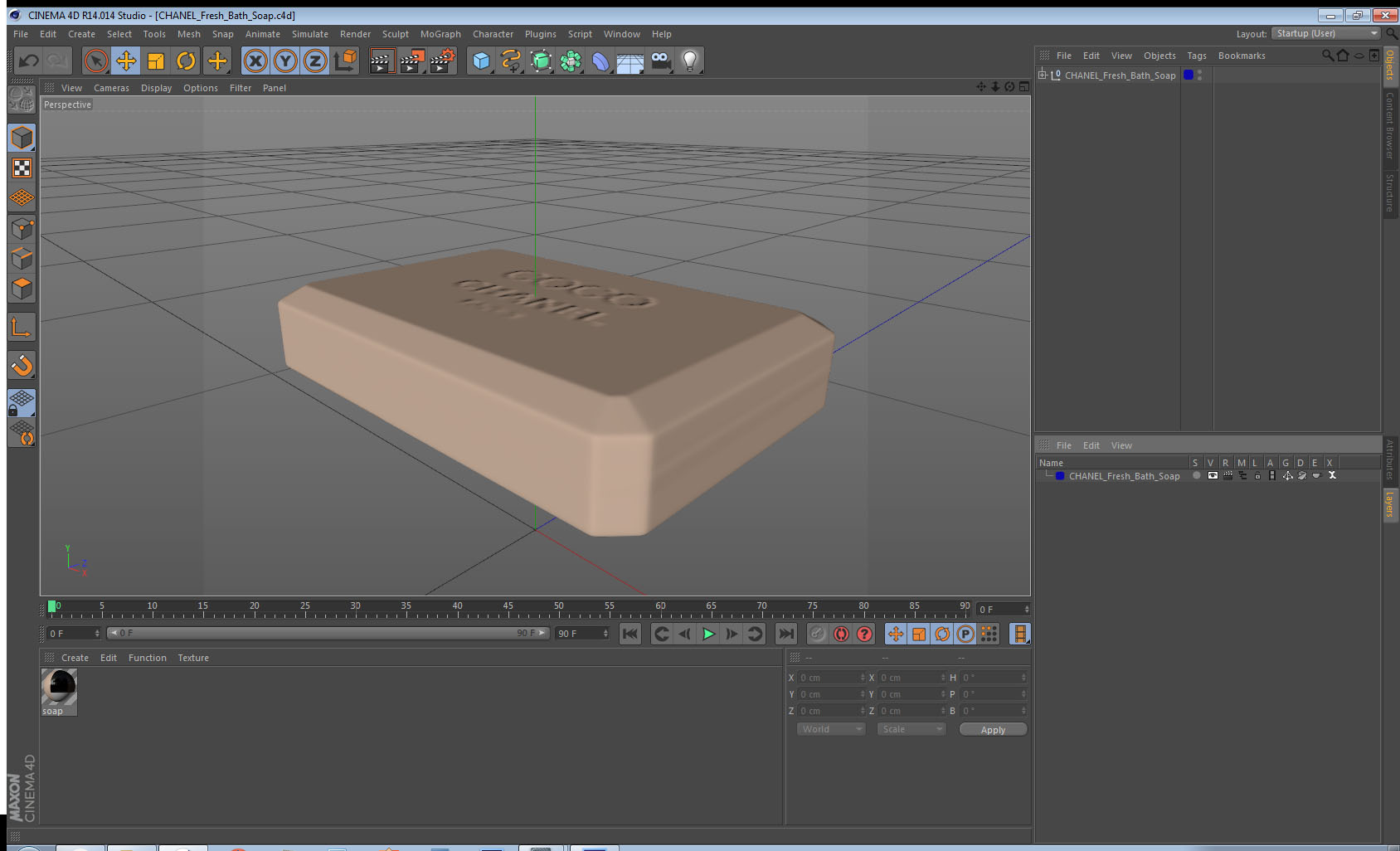
Task: Click the Make Editable icon
Action: [20, 100]
